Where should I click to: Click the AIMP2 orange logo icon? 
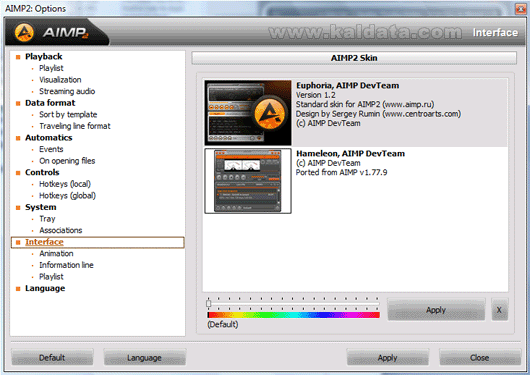click(24, 32)
